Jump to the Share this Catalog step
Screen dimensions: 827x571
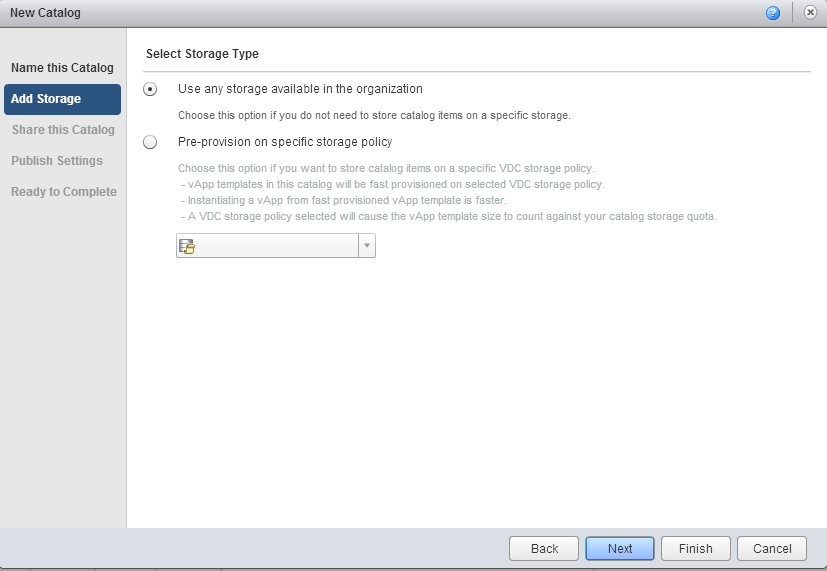pos(63,130)
